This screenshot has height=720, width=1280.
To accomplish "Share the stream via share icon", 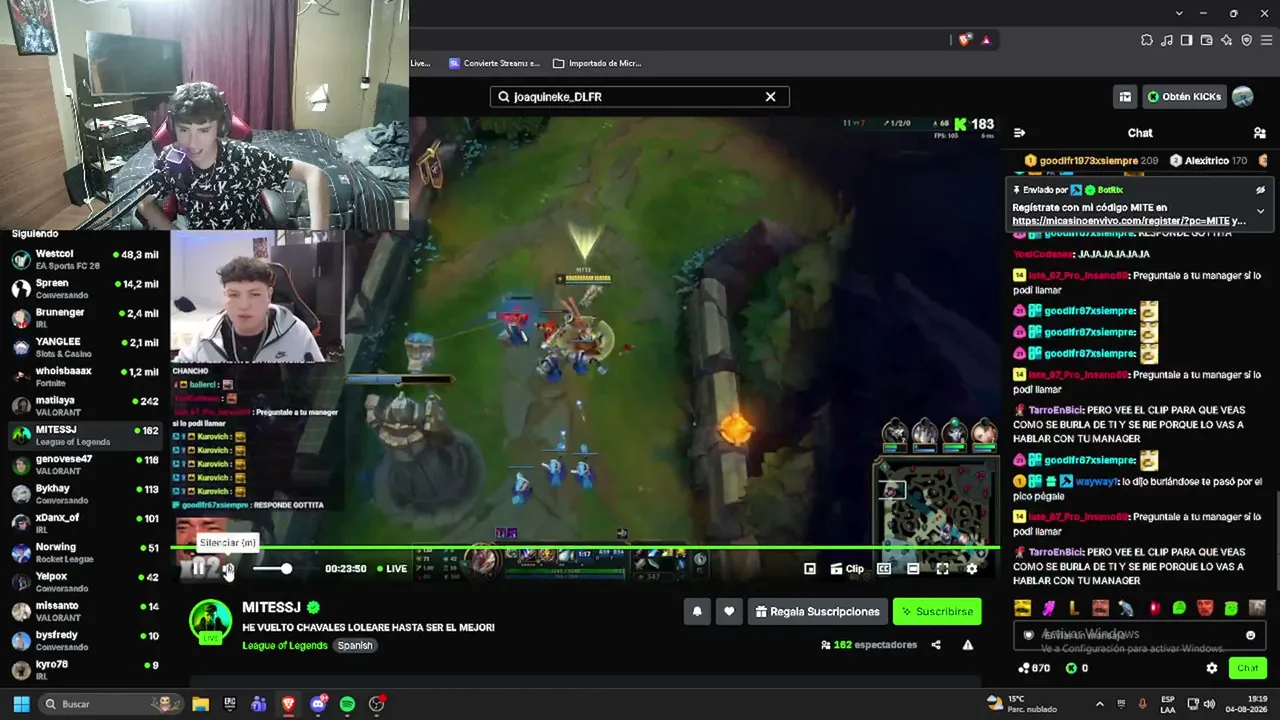I will pos(936,645).
